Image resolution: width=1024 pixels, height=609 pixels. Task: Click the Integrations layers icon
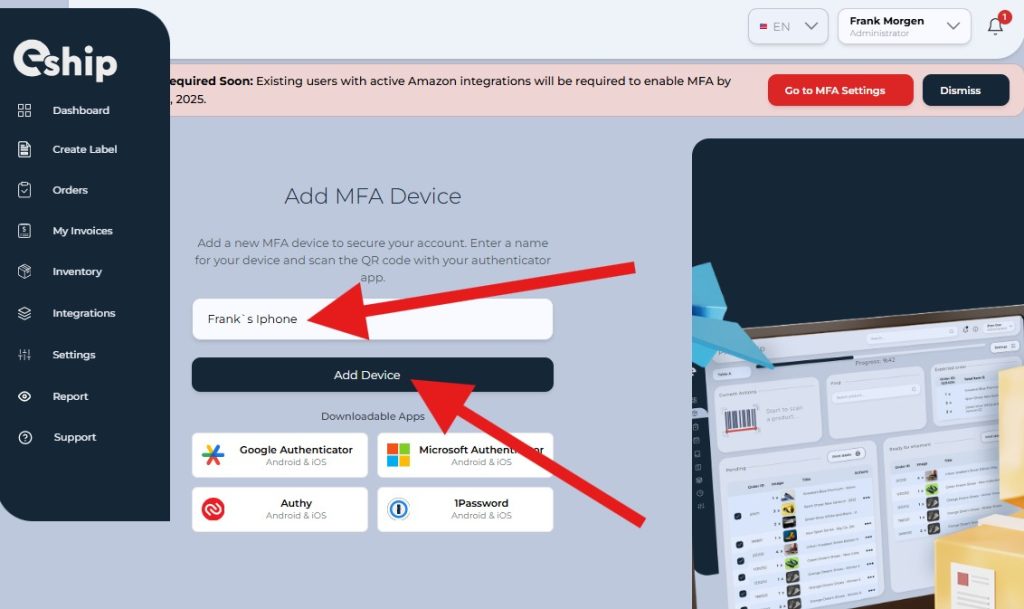[x=24, y=313]
